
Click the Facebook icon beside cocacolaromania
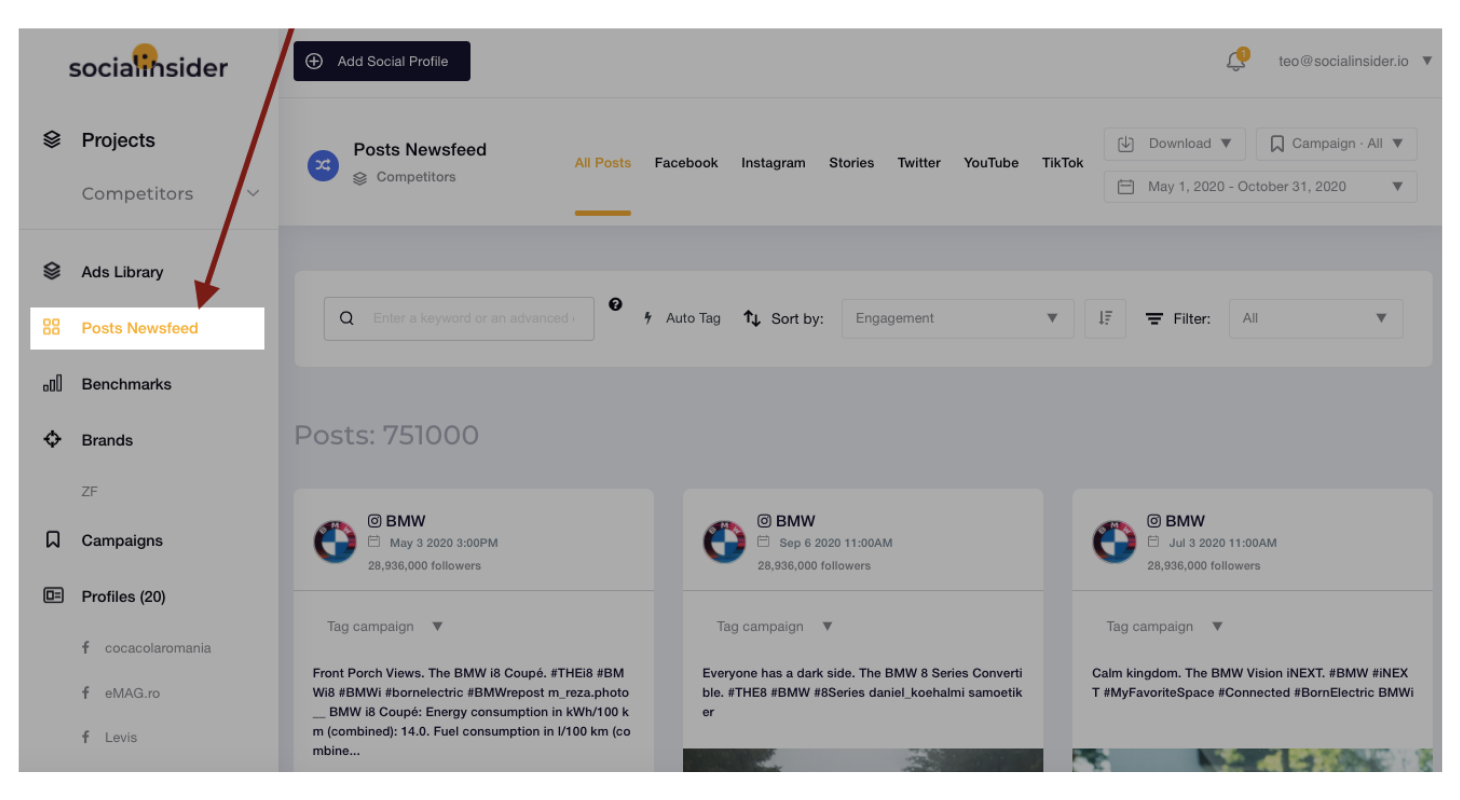86,647
